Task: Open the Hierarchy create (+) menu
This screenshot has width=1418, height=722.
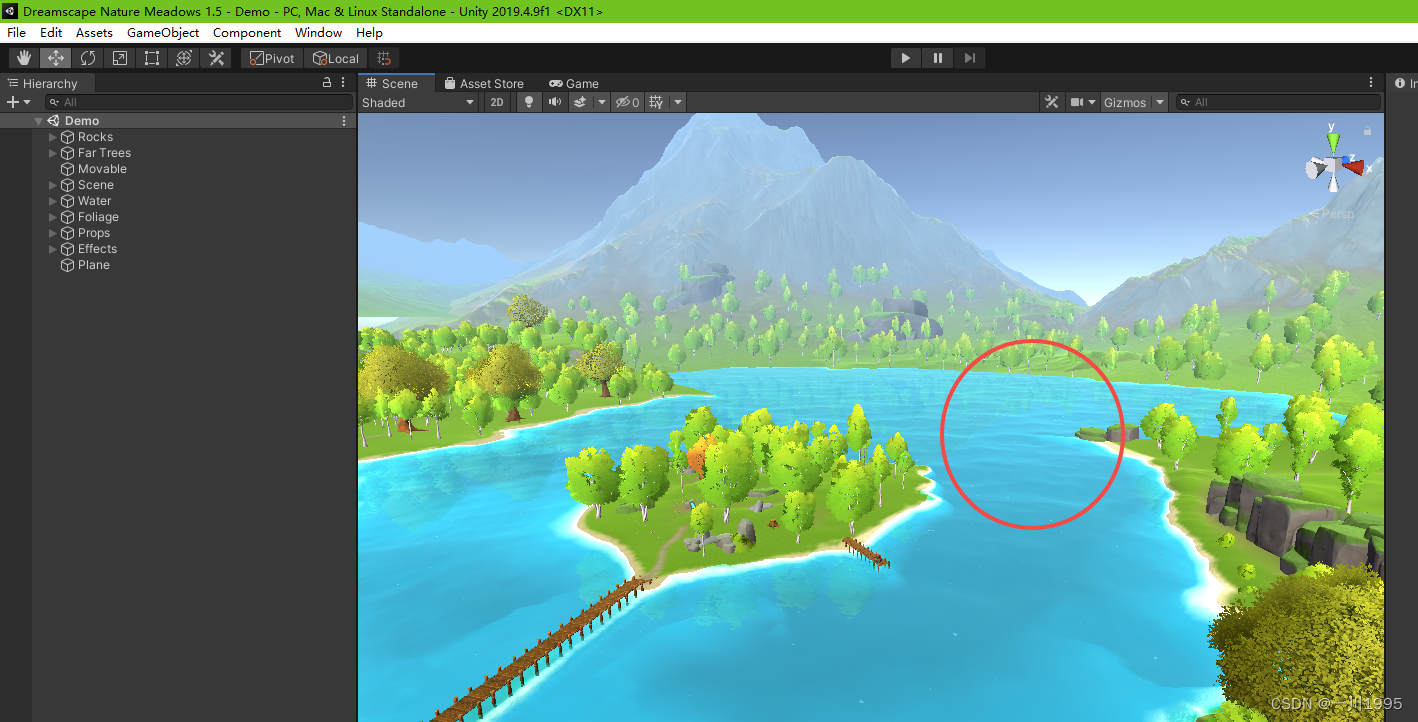Action: point(18,102)
